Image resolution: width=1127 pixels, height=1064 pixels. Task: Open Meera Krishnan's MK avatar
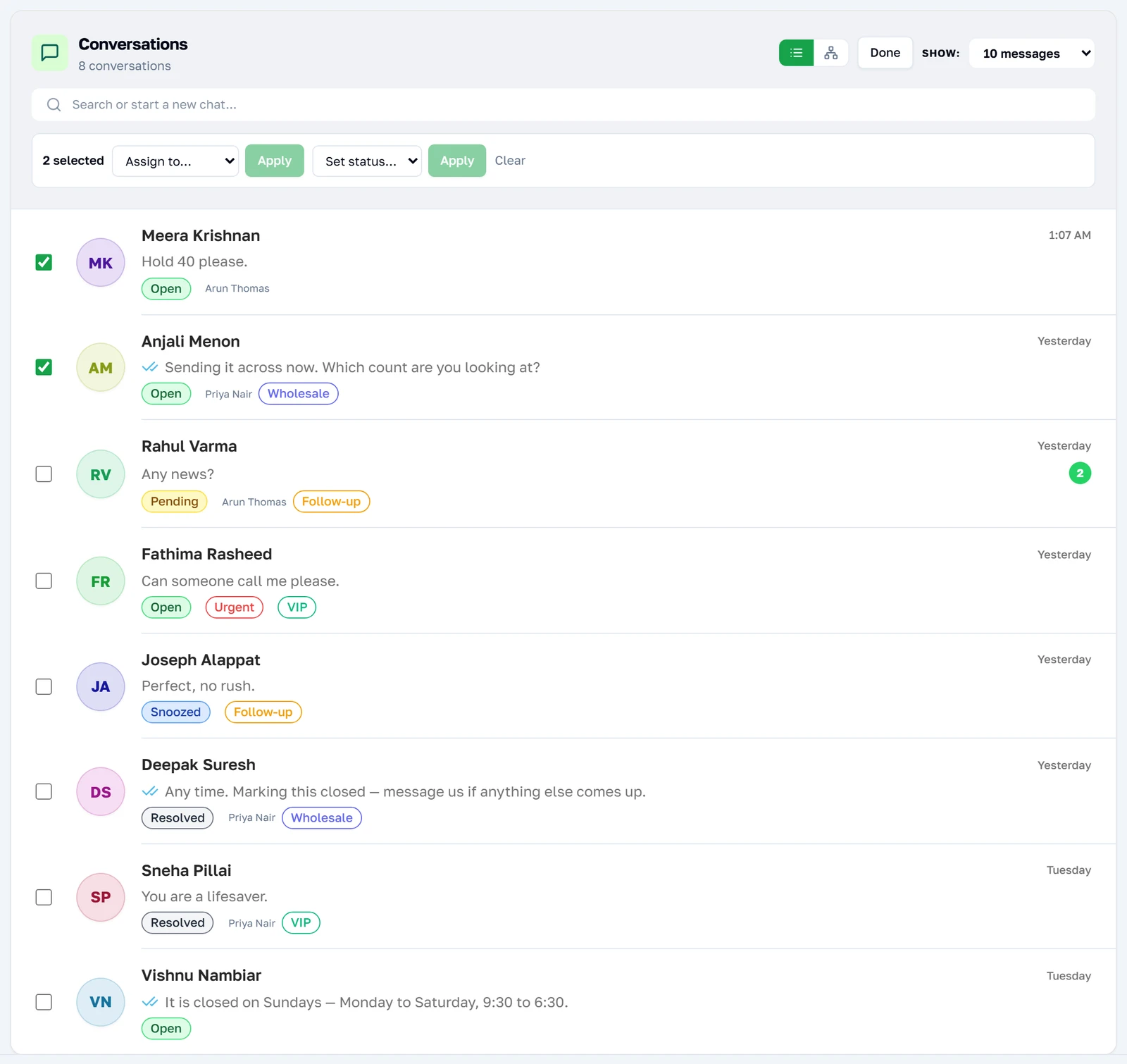click(x=101, y=263)
